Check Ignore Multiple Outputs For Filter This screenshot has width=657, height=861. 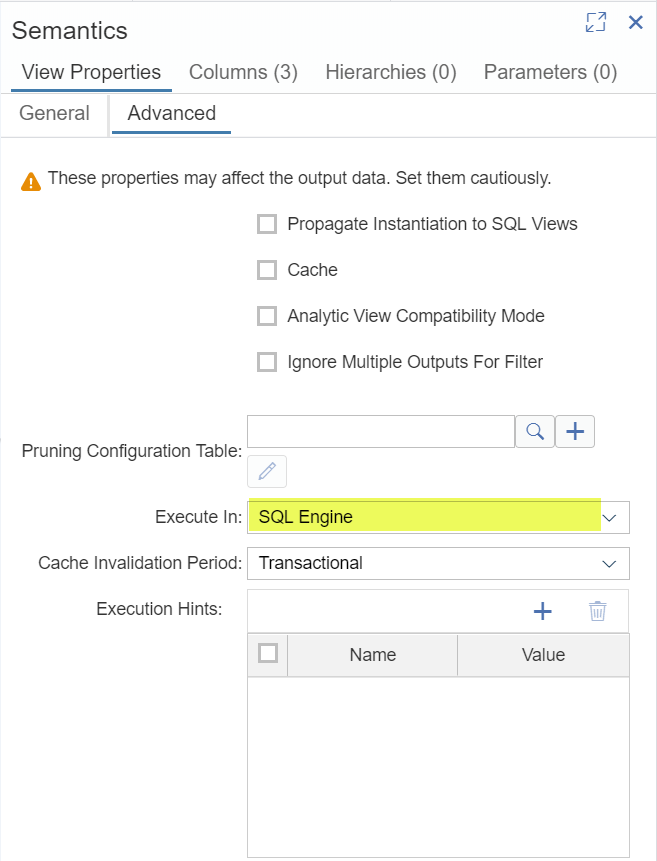coord(267,362)
